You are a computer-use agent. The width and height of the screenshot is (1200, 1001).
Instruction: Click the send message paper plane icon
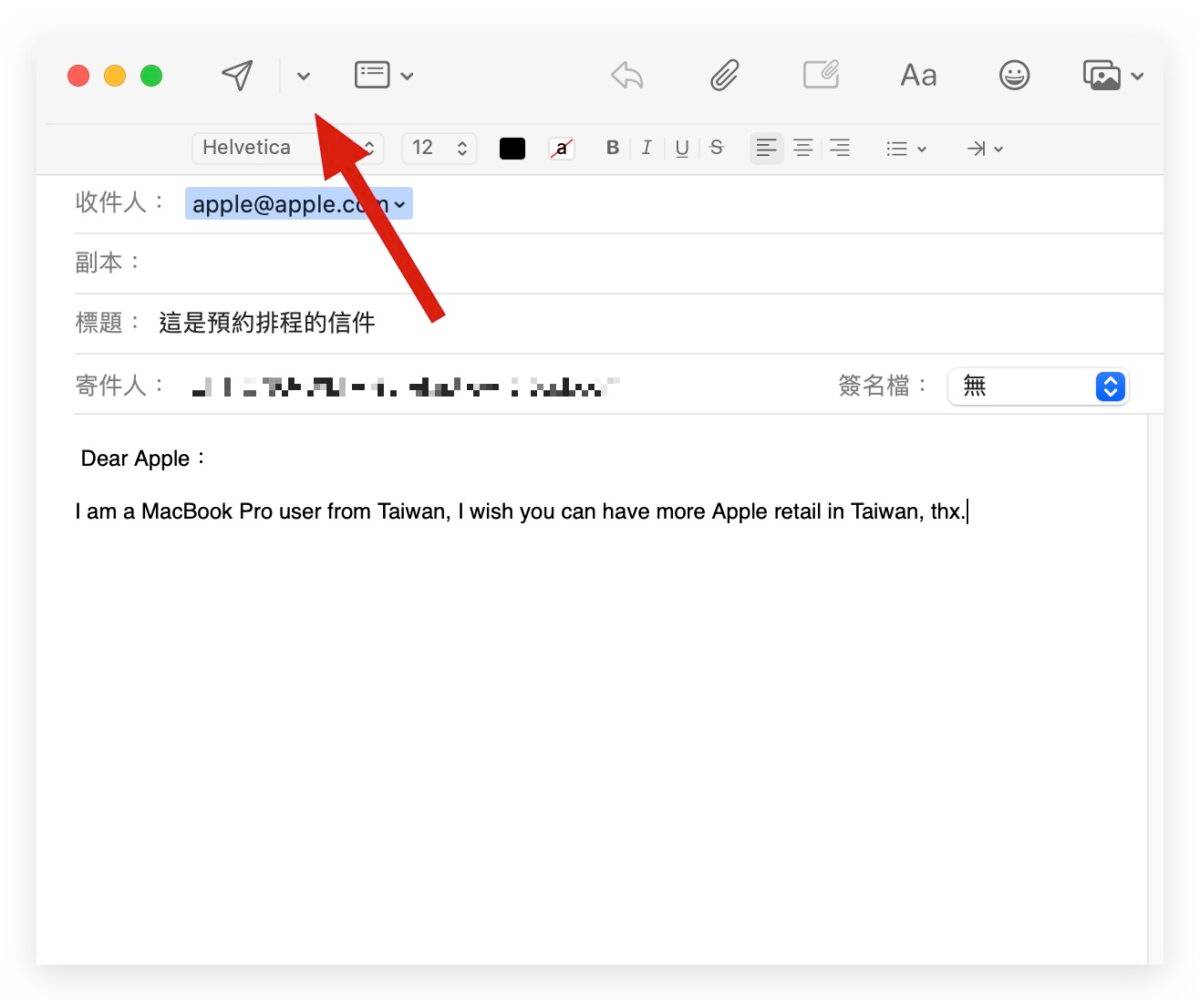(x=237, y=75)
